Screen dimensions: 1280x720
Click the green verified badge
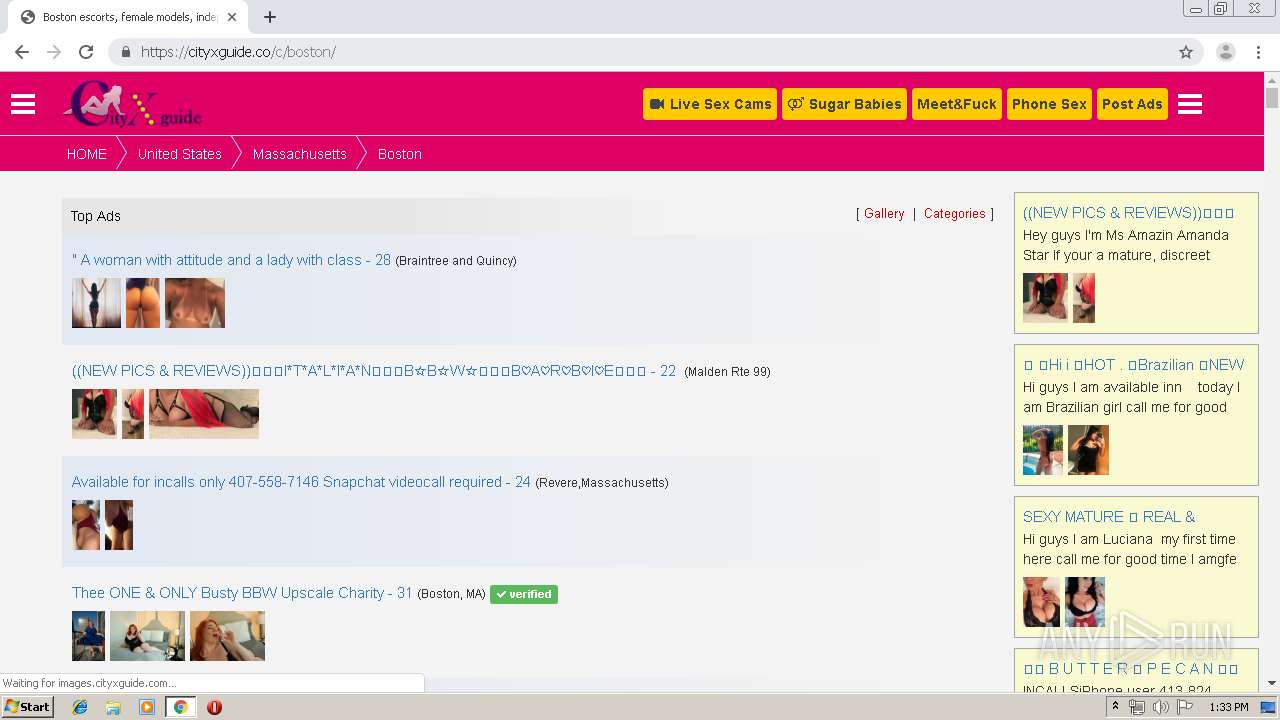(x=524, y=594)
